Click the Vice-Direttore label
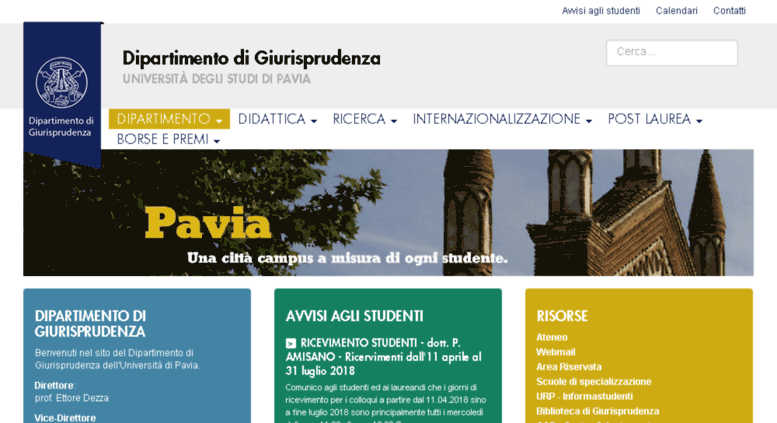Viewport: 777px width, 423px height. (x=65, y=418)
